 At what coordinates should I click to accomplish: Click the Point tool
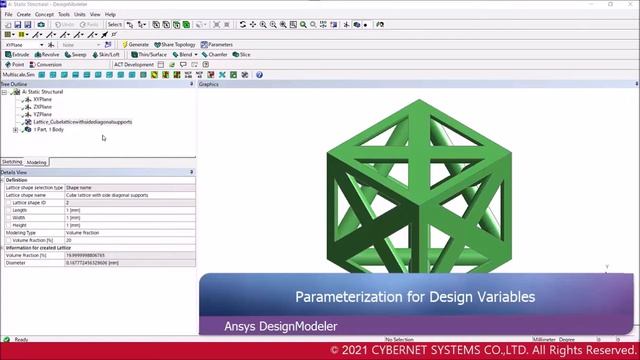point(14,64)
